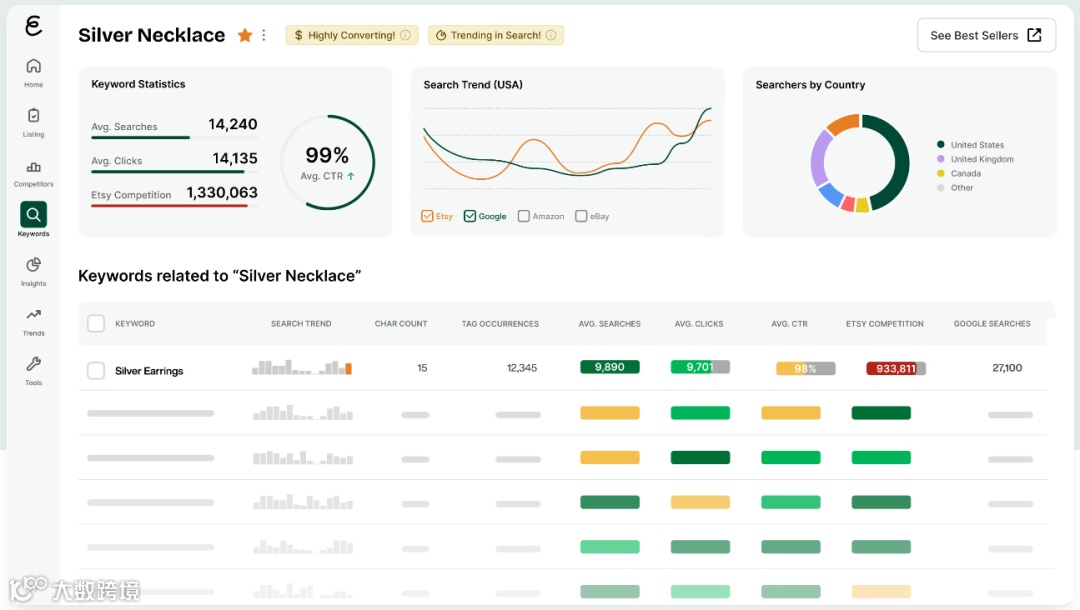The width and height of the screenshot is (1080, 610).
Task: Tick the Silver Earrings row checkbox
Action: (x=96, y=370)
